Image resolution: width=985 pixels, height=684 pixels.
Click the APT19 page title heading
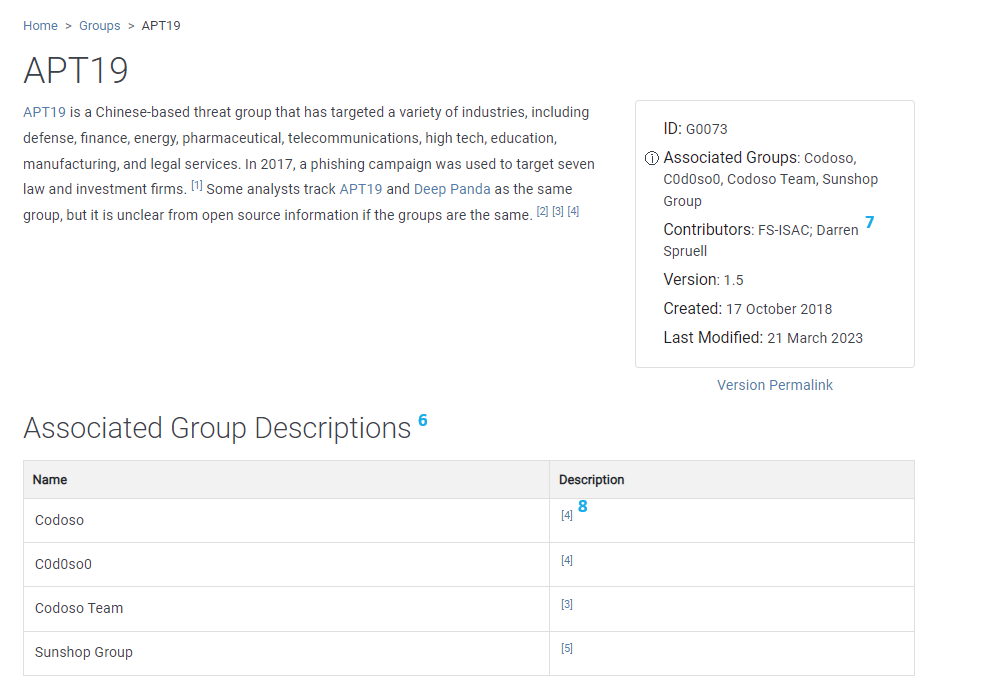pos(76,70)
